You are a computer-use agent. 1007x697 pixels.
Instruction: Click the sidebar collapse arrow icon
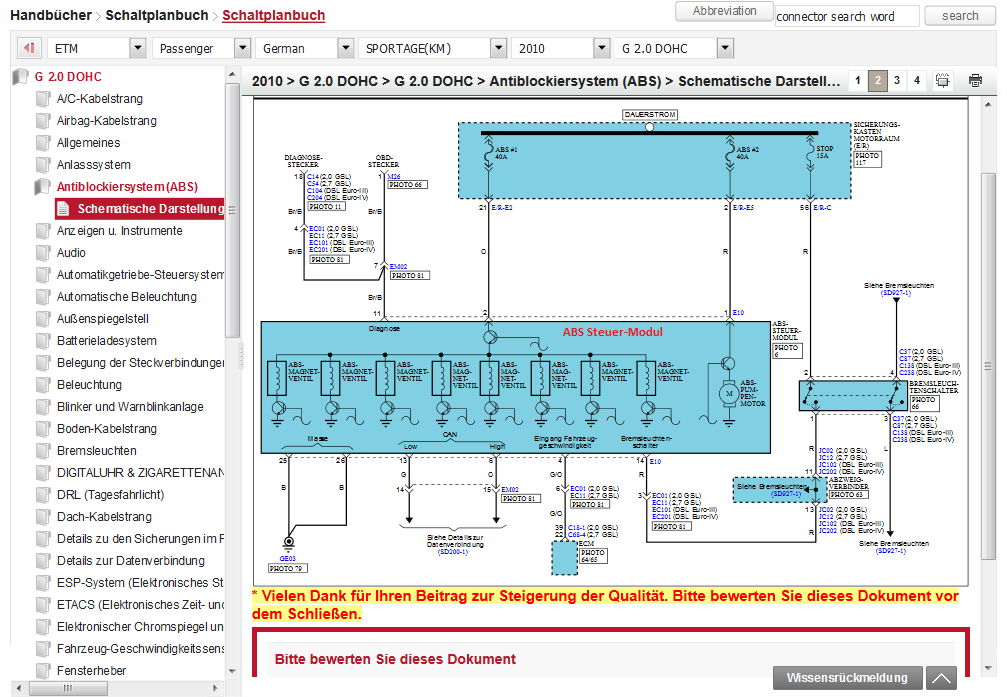click(30, 48)
